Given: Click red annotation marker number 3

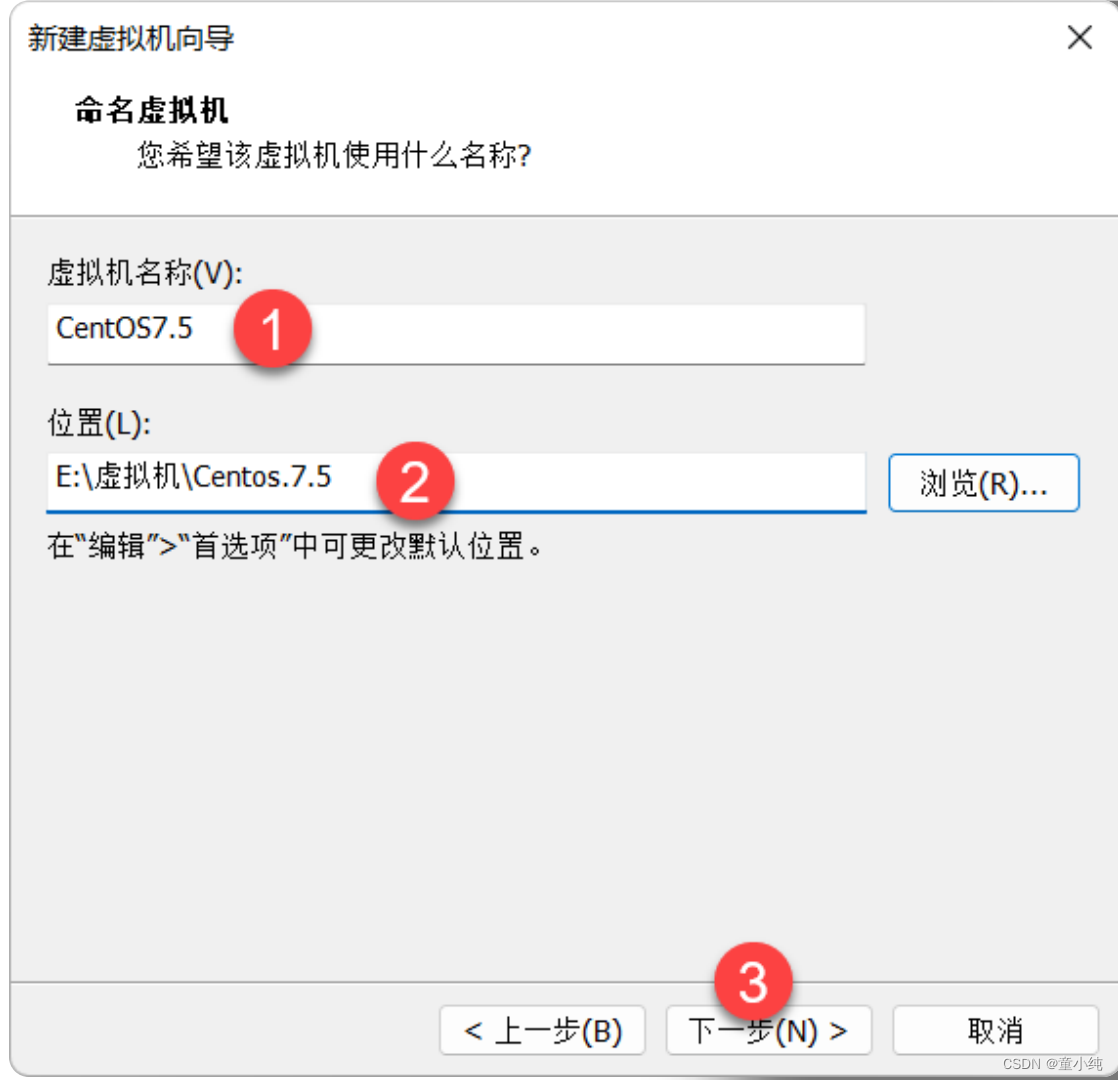Looking at the screenshot, I should [x=753, y=983].
